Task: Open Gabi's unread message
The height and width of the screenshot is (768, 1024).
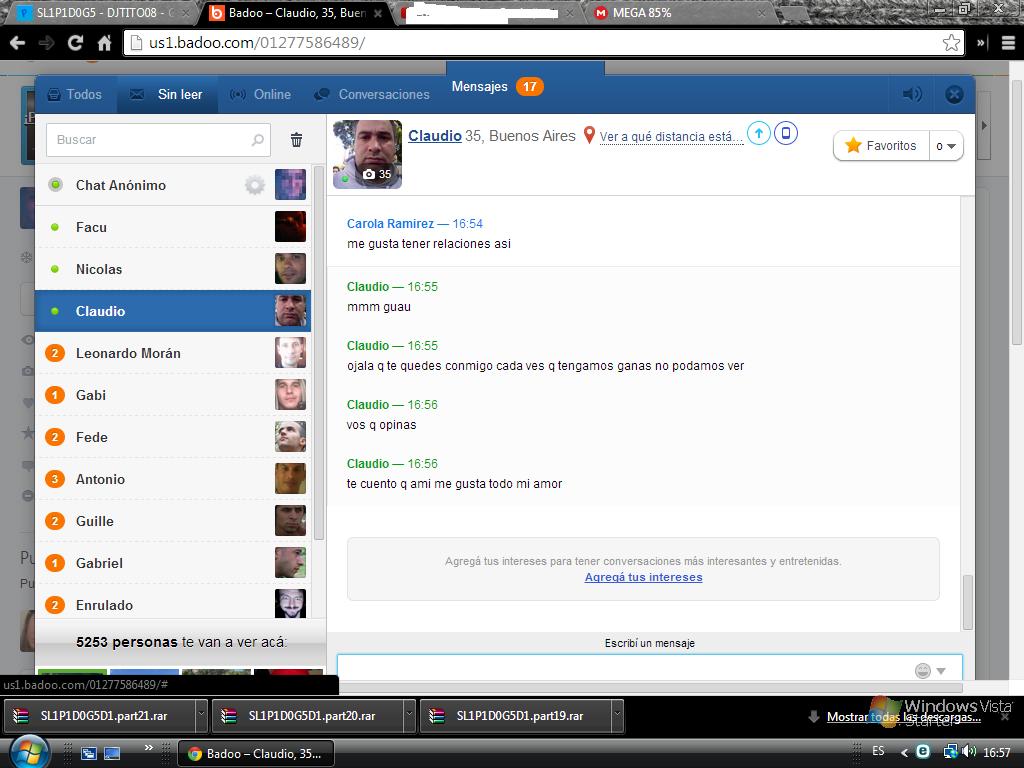Action: (x=173, y=395)
